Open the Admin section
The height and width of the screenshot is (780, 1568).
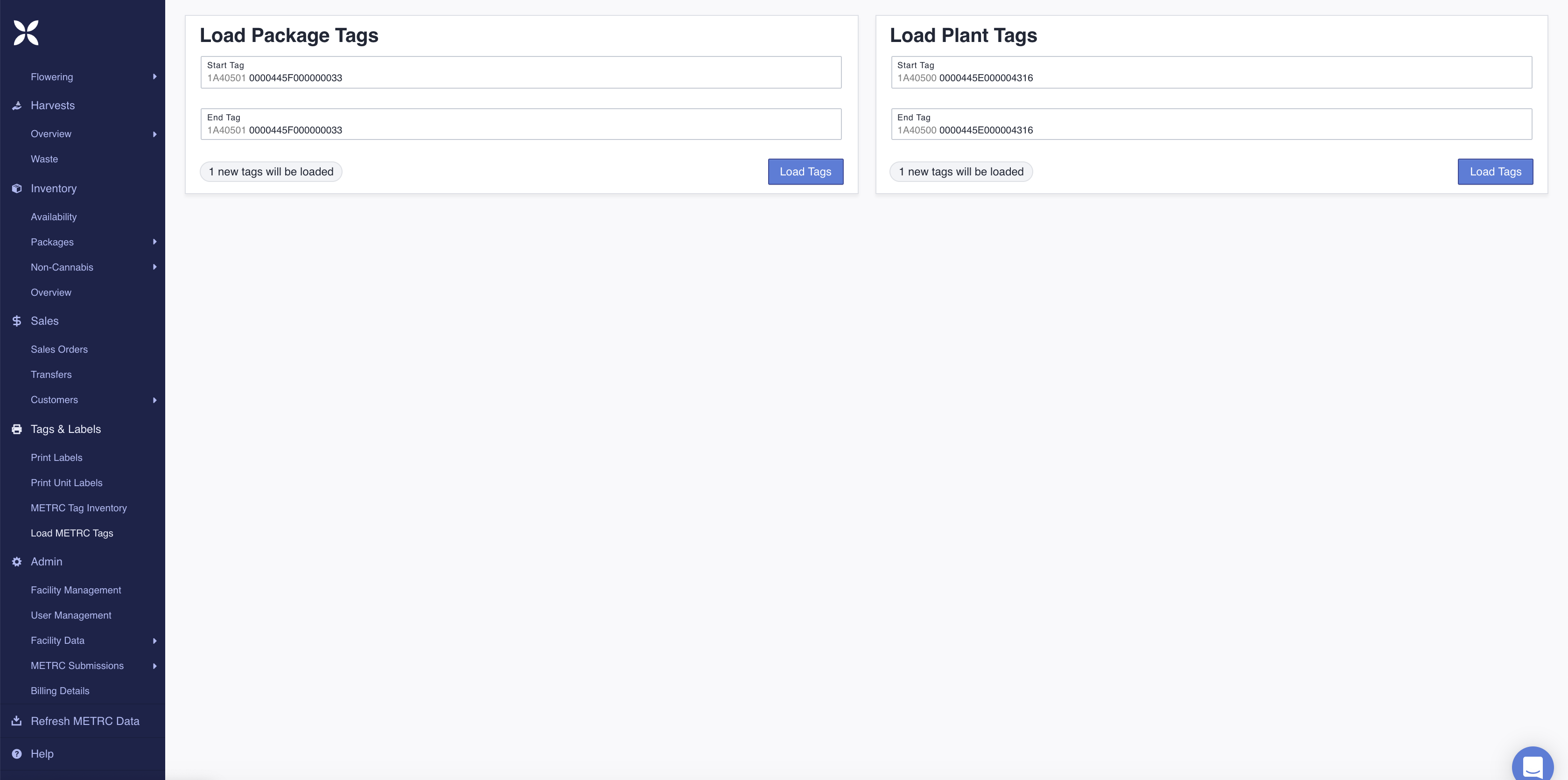tap(46, 562)
